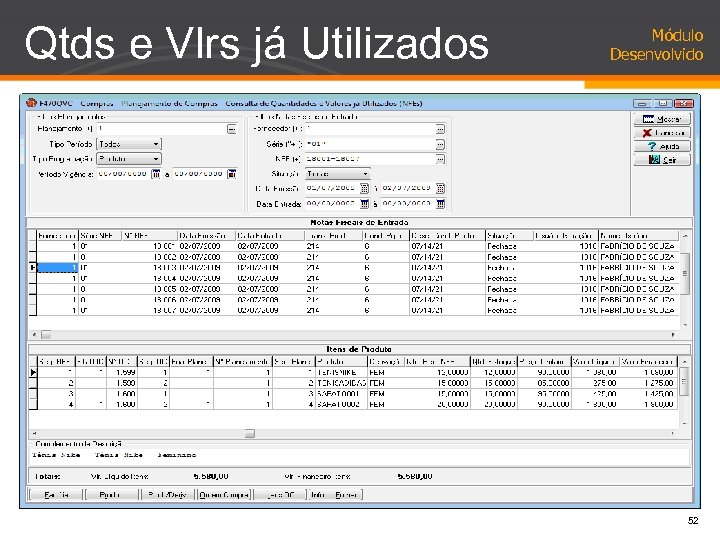Click the Data Emissão column header in invoices grid
This screenshot has width=720, height=540.
click(206, 236)
